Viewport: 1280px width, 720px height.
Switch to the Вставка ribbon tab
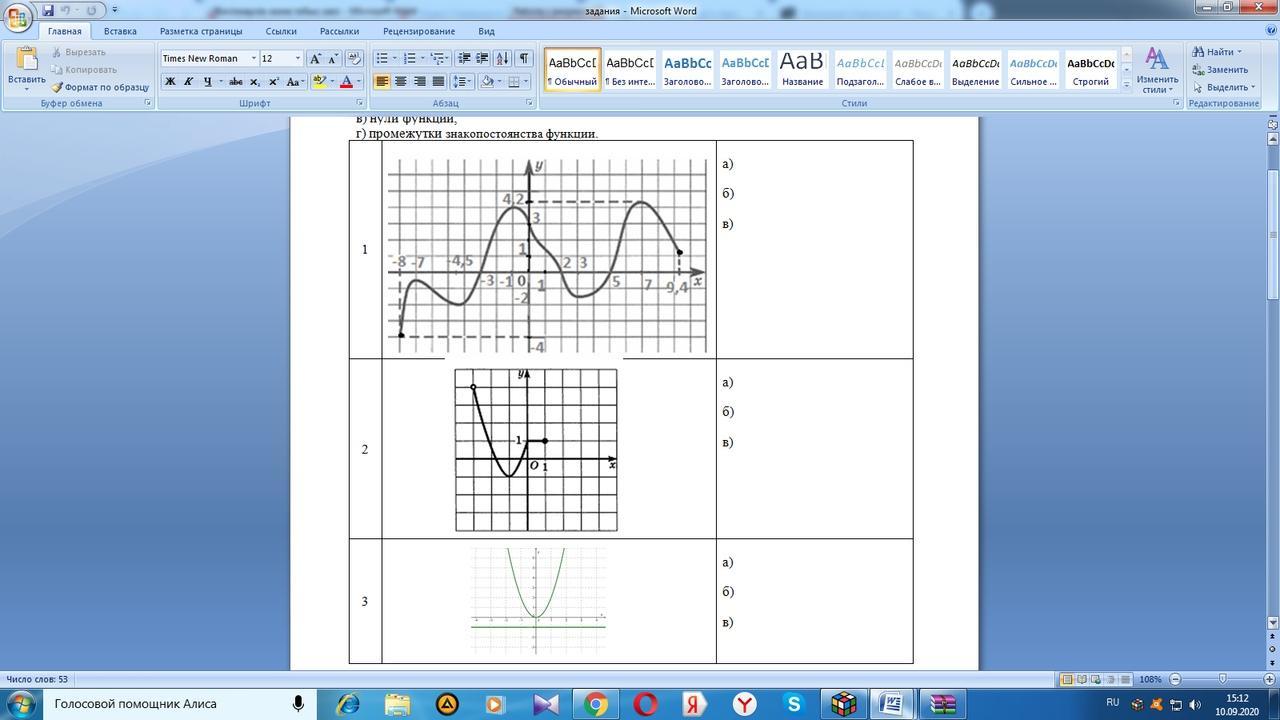click(x=120, y=31)
